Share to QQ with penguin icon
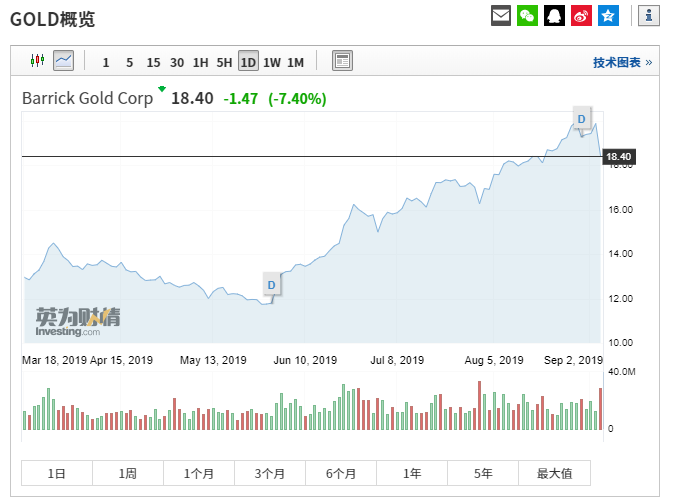Viewport: 674px width, 502px height. 555,16
